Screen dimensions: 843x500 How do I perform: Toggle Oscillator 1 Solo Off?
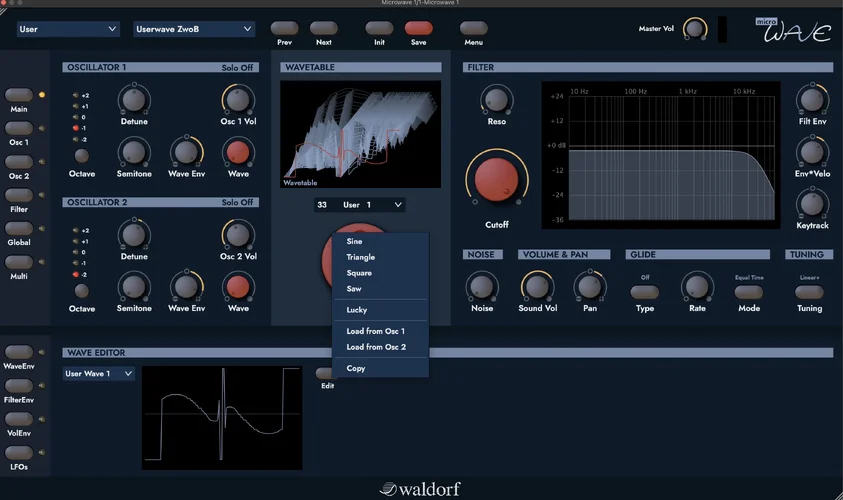(x=237, y=68)
